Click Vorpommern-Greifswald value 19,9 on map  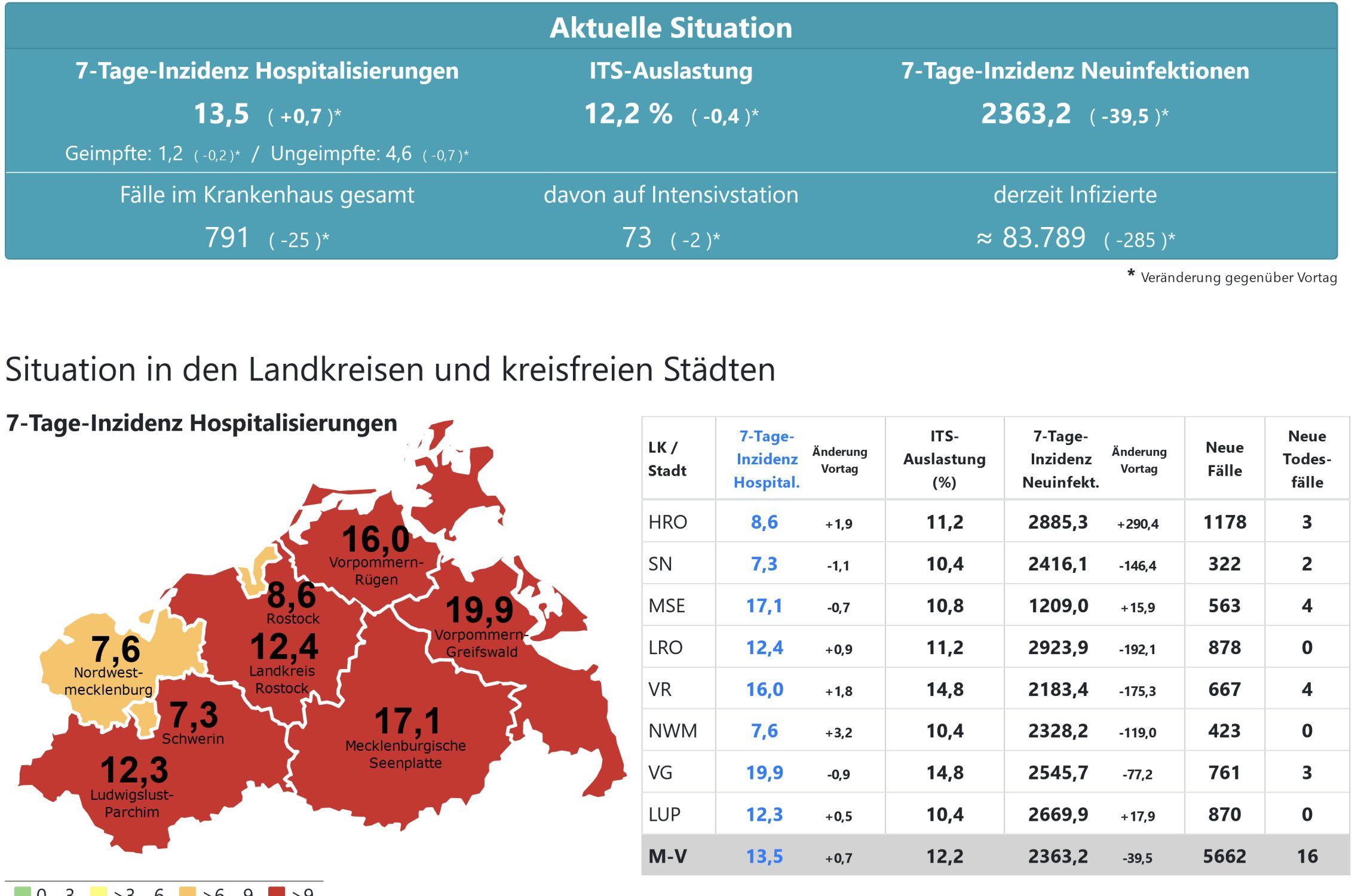479,610
